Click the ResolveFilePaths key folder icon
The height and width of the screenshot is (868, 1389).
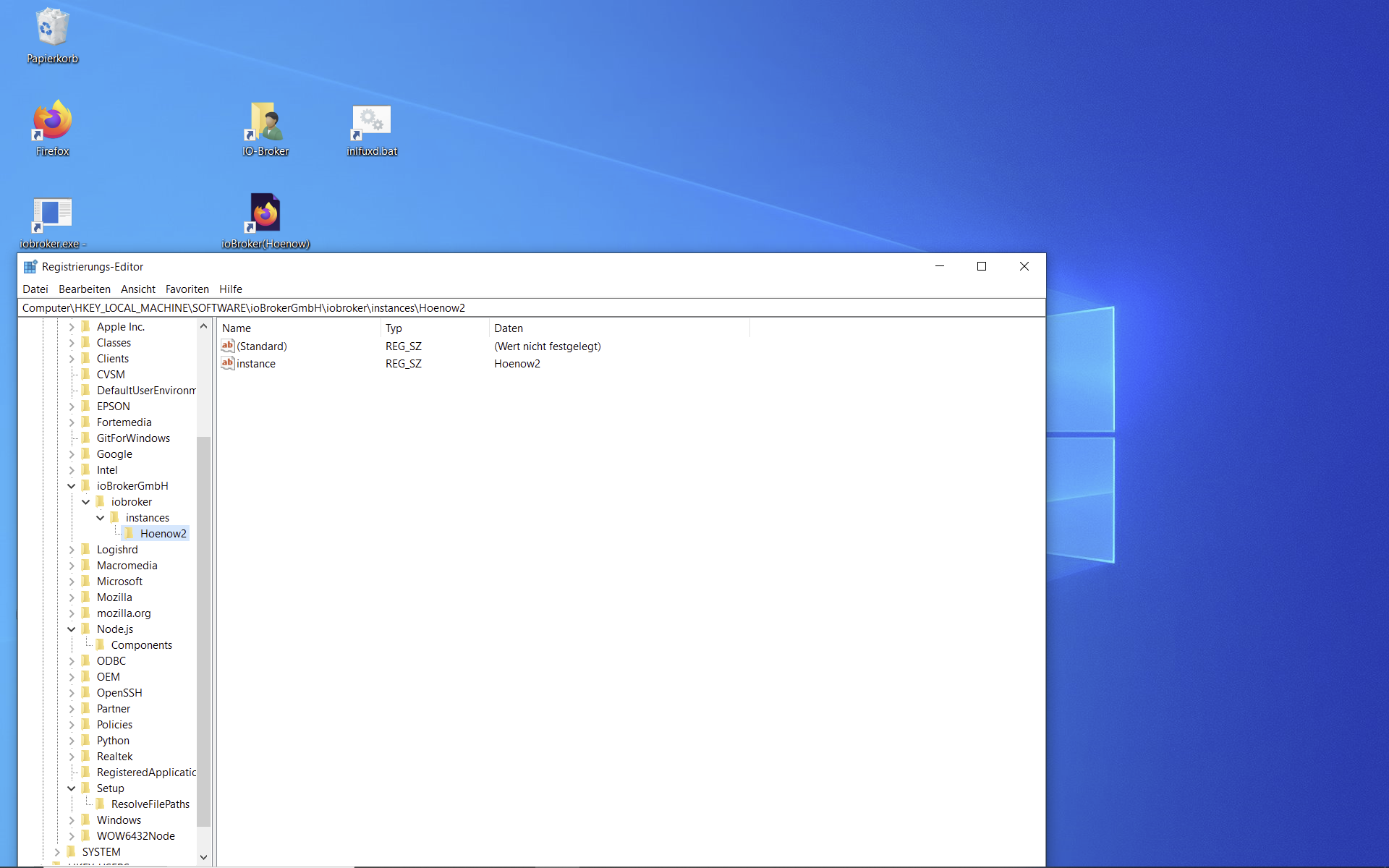pos(101,804)
